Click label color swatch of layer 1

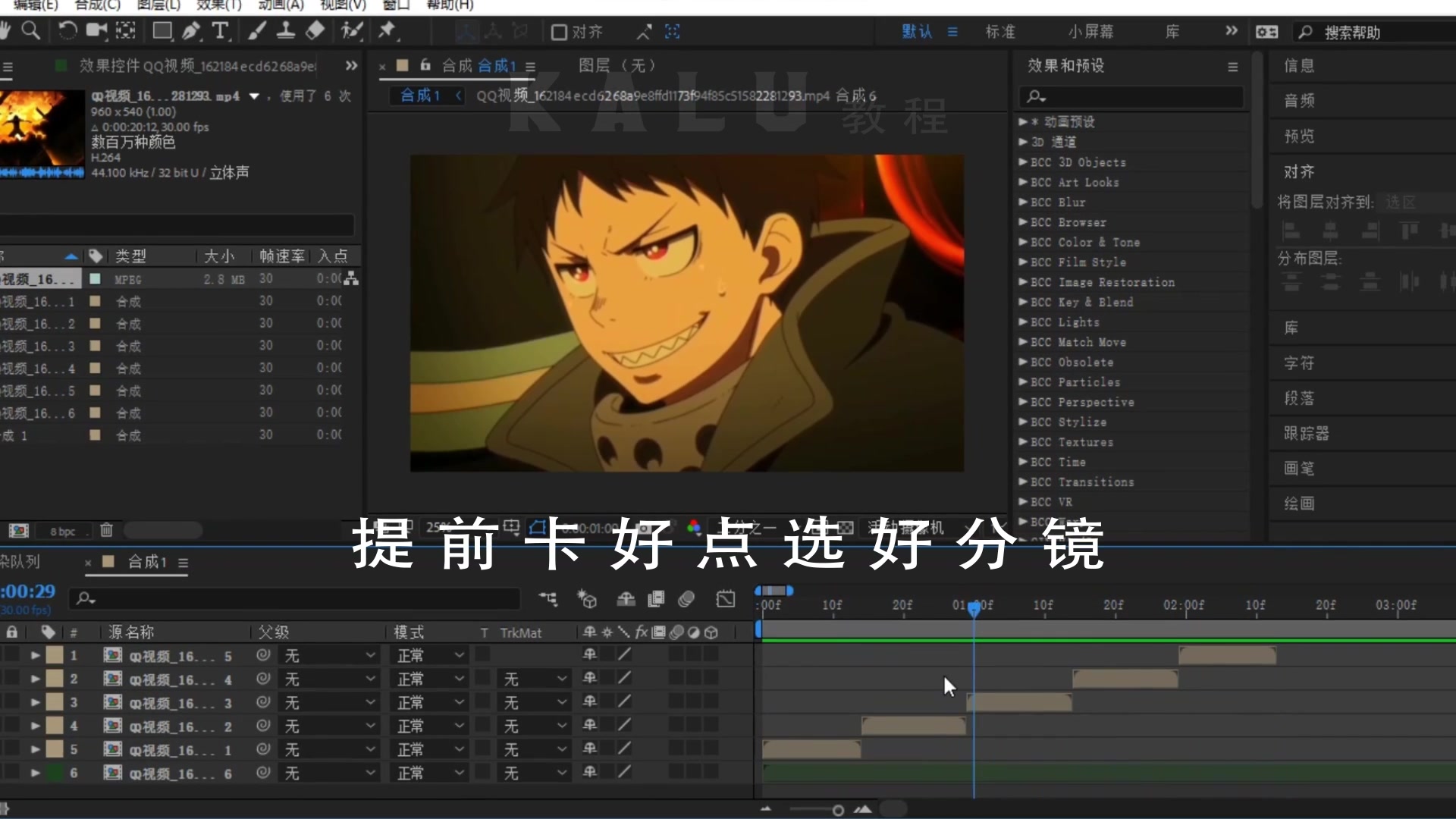point(55,655)
